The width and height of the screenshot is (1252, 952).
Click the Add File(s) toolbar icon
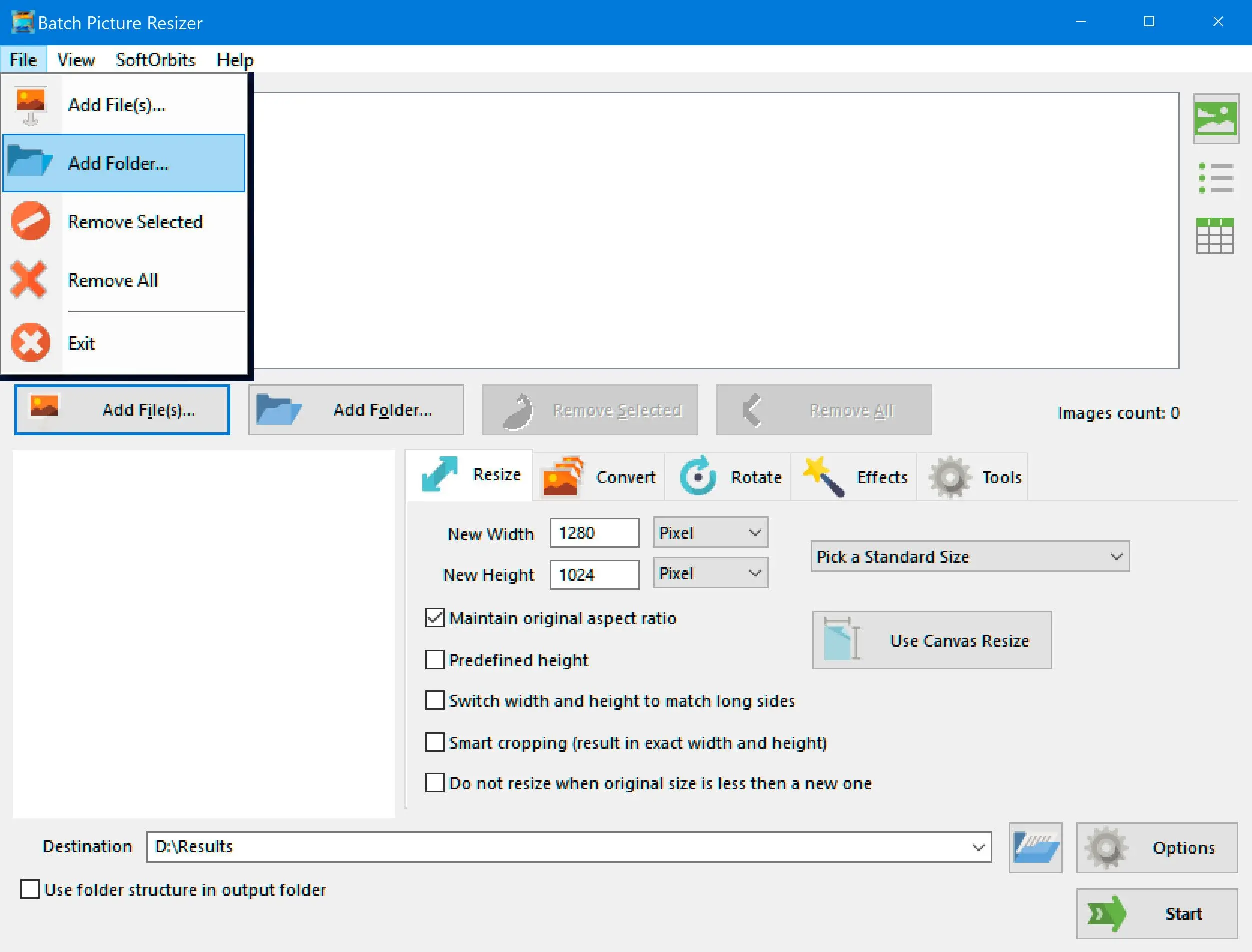click(124, 410)
